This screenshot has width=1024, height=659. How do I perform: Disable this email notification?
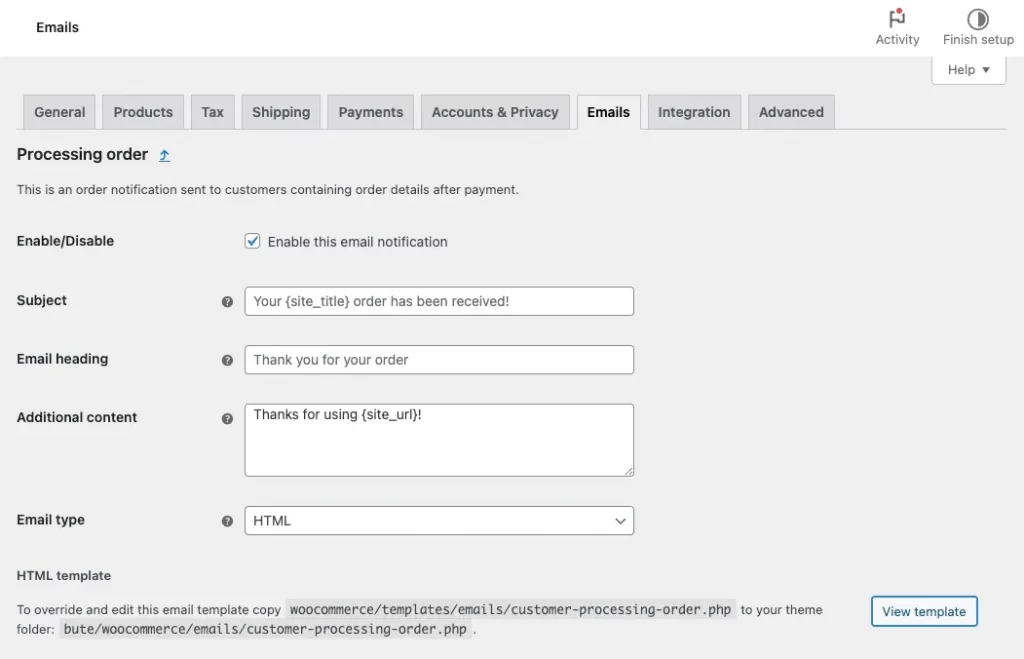(x=252, y=240)
